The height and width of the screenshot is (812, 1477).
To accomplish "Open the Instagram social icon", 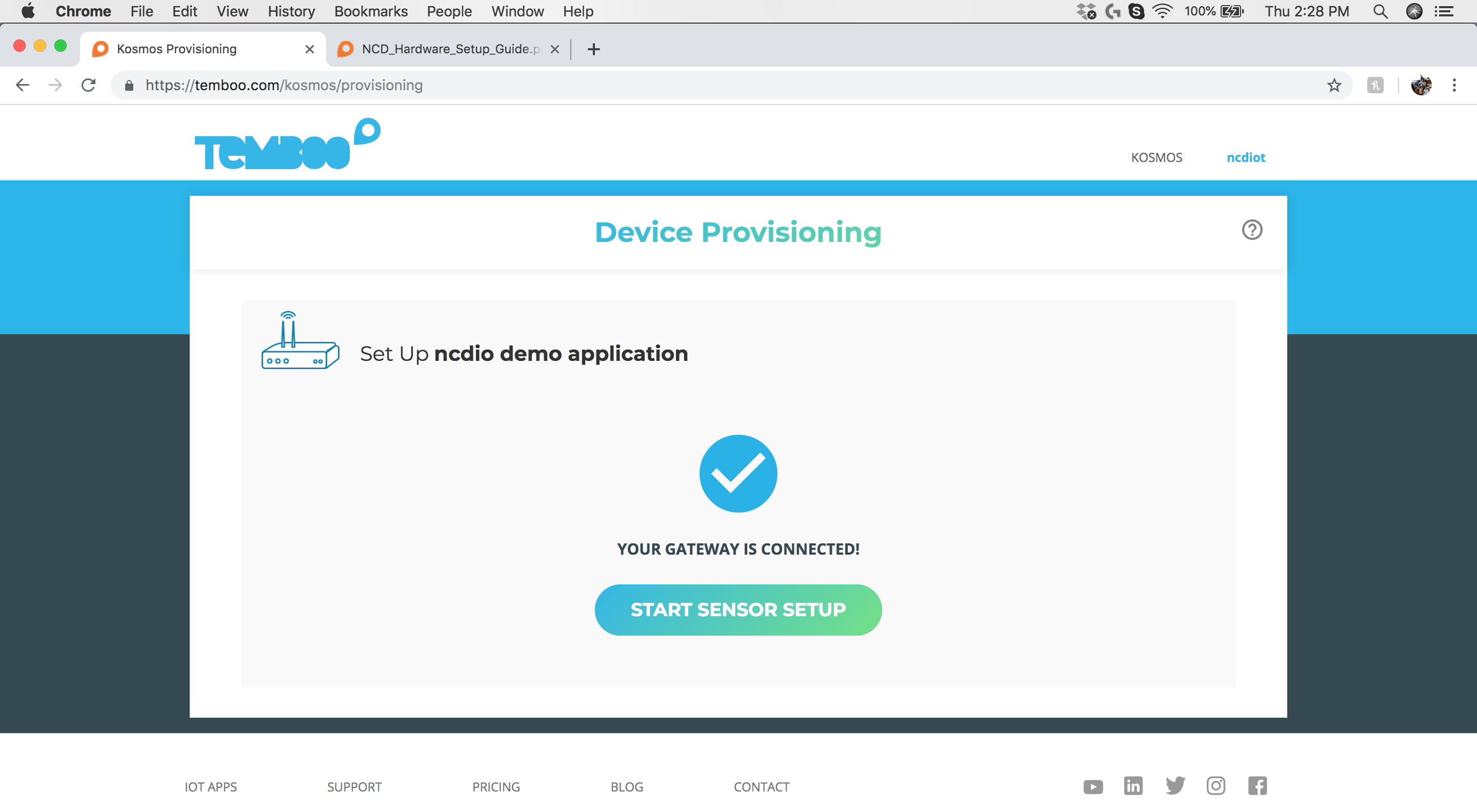I will click(1215, 786).
